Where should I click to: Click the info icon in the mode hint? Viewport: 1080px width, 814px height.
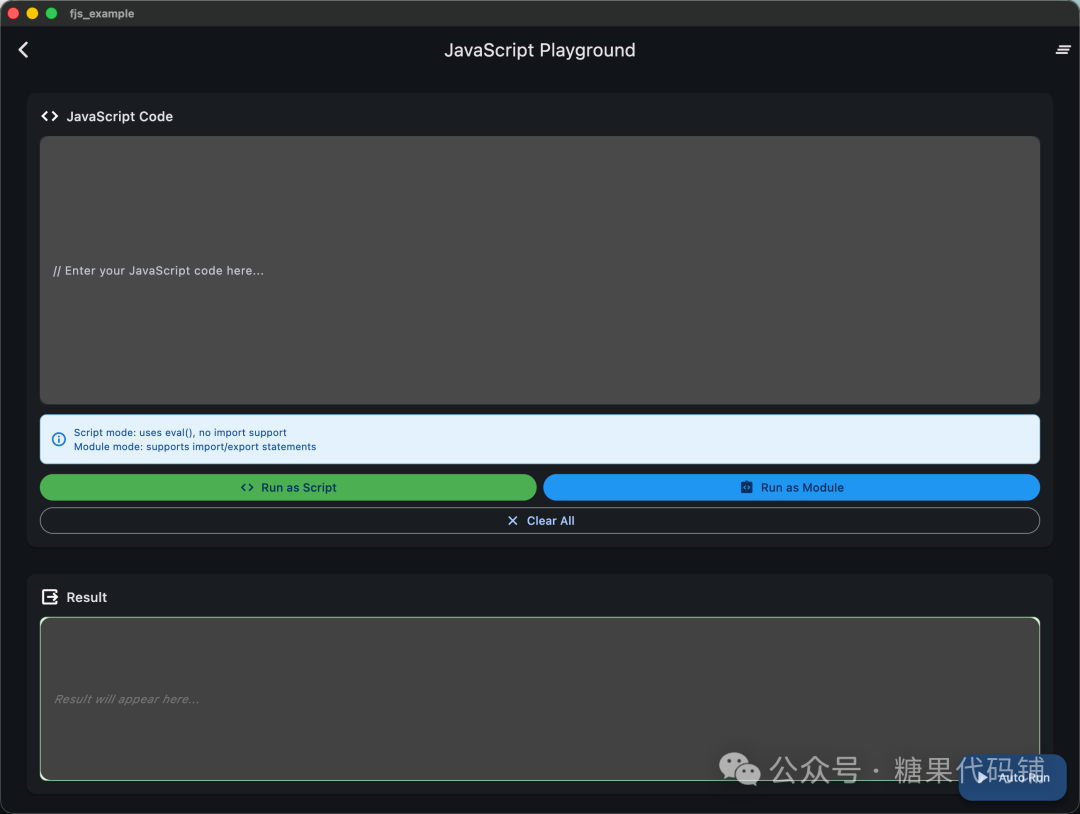[59, 439]
